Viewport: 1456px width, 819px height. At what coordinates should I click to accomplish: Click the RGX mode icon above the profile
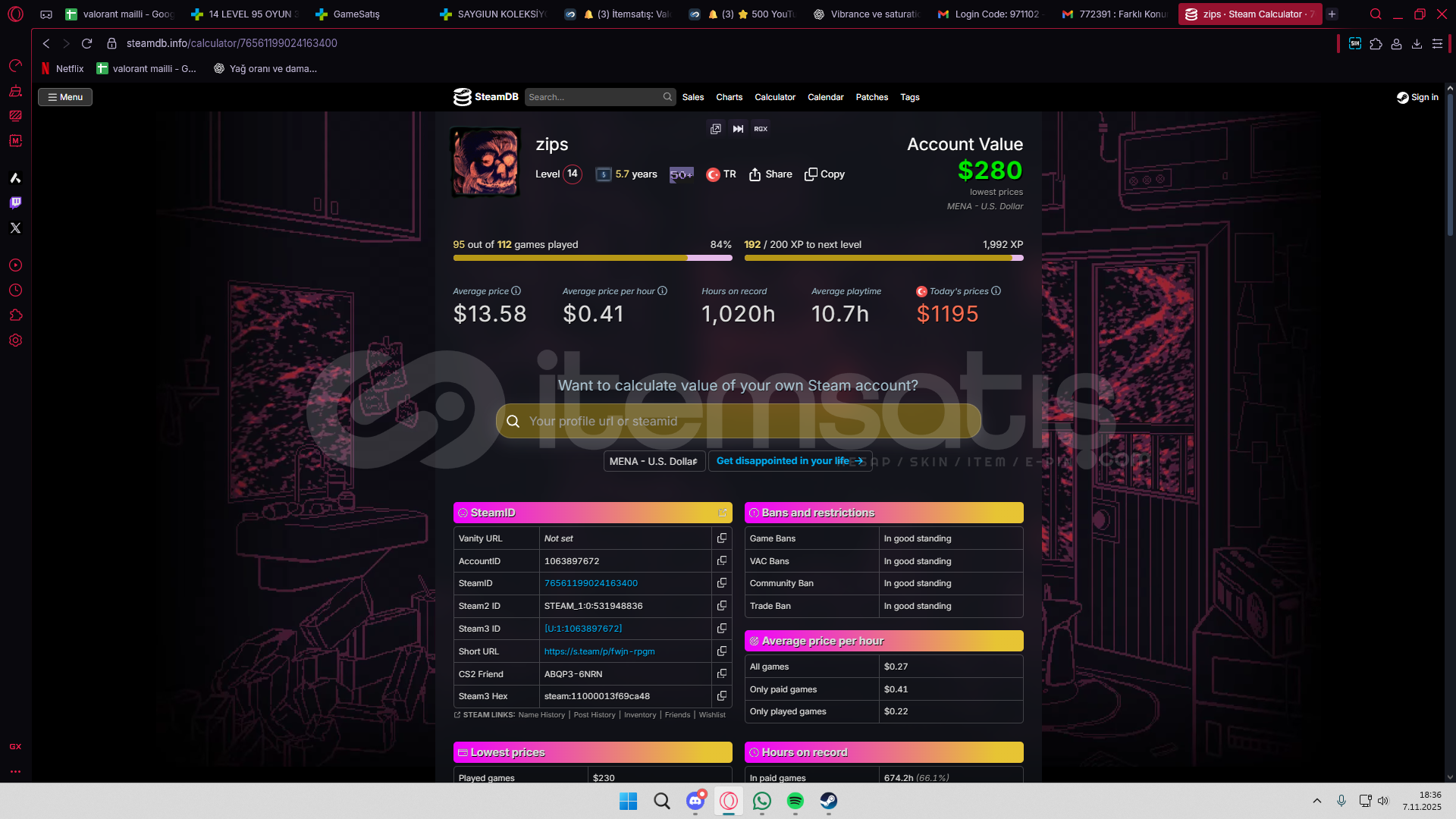pos(761,129)
